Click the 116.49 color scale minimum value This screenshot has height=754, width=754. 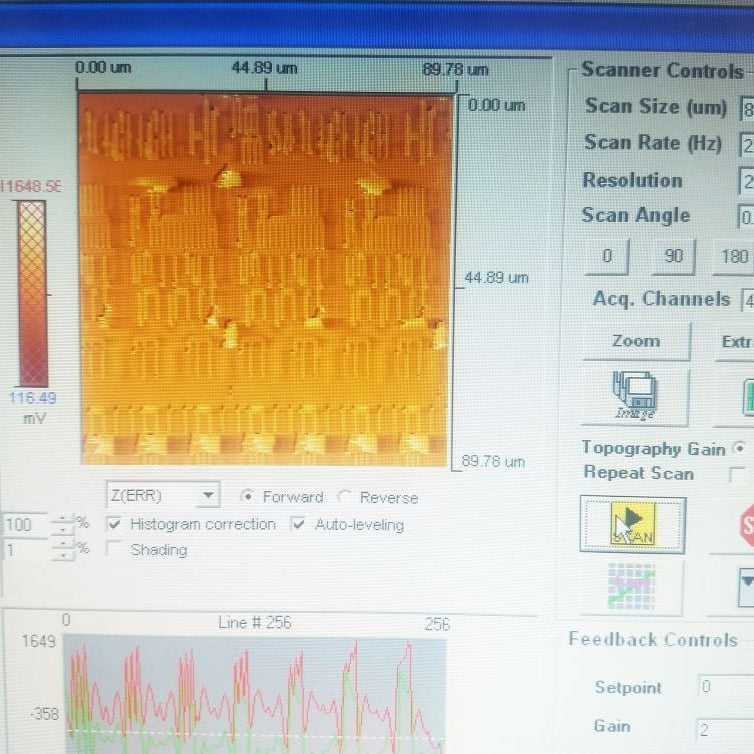tap(33, 398)
